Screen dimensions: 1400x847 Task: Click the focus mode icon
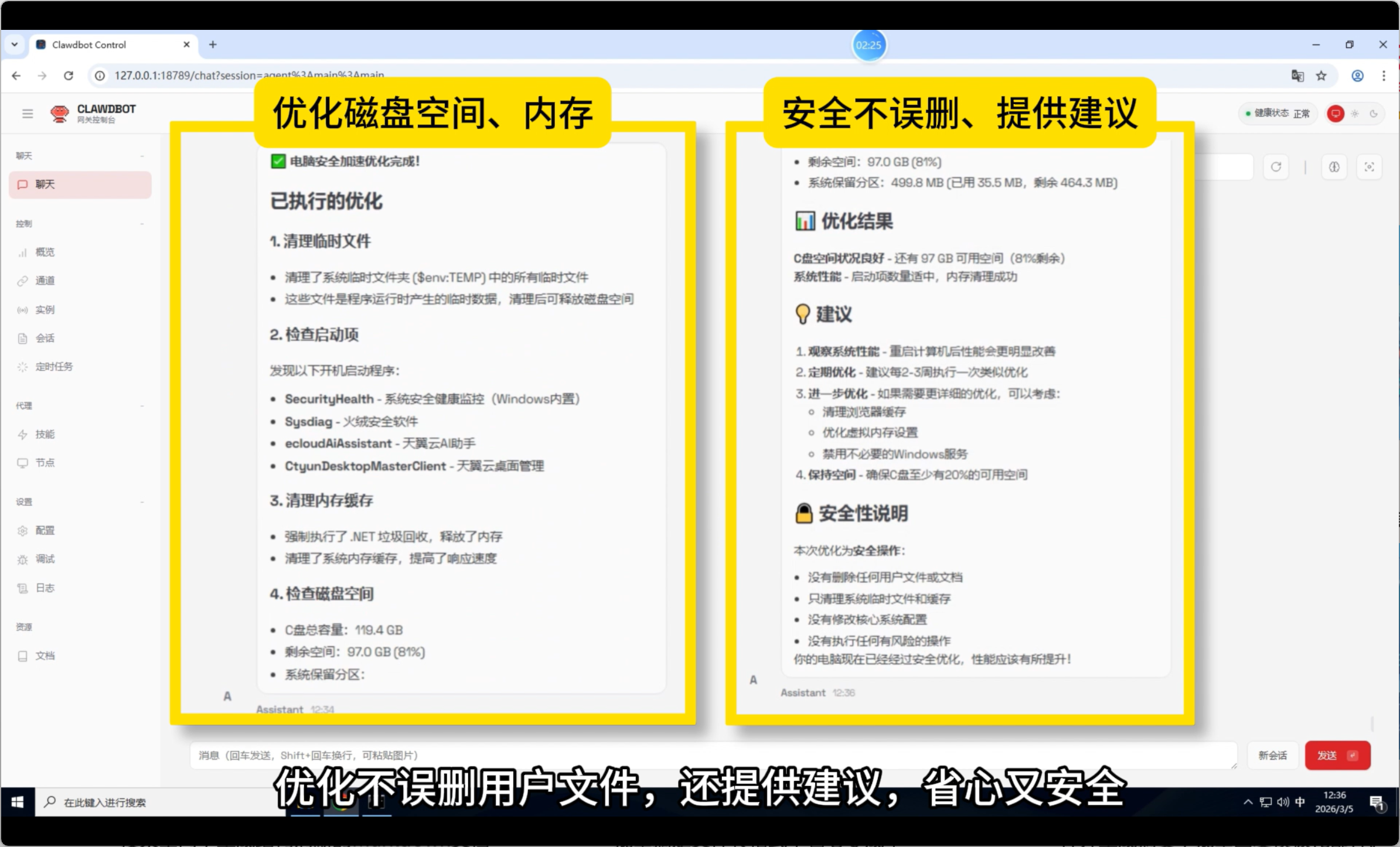pos(1369,168)
